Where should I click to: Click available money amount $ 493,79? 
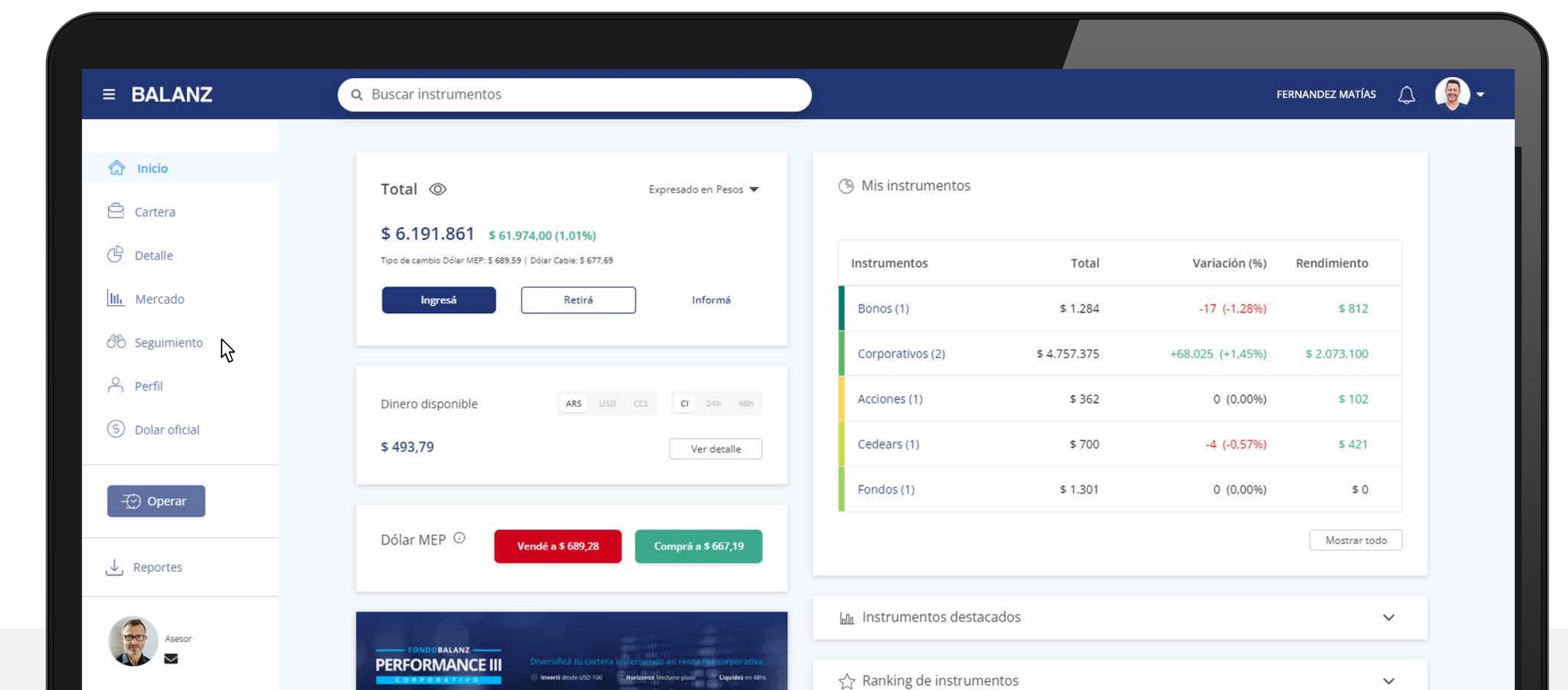click(407, 447)
